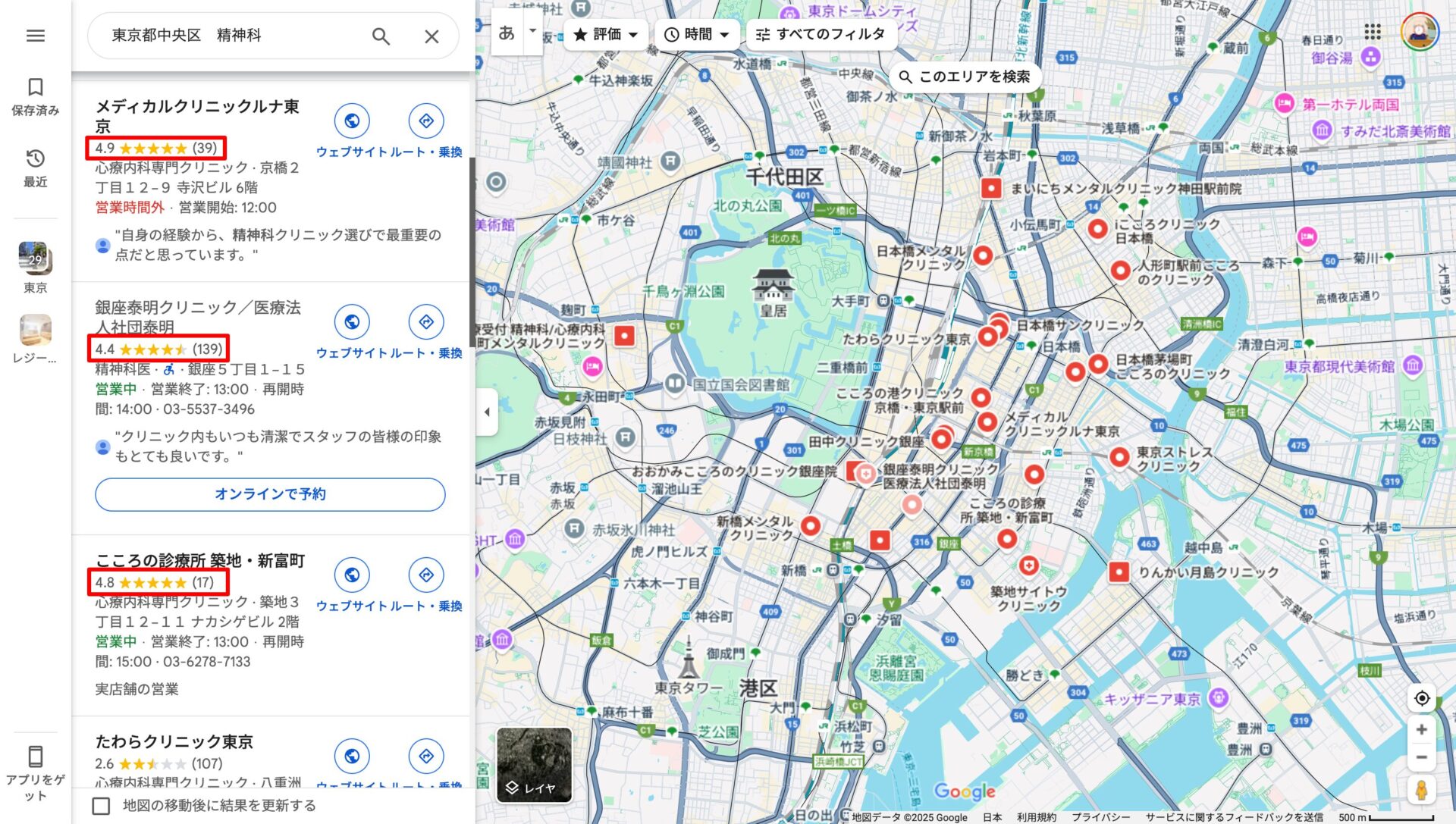Switch map layers via レイヤ thumbnail

coord(535,765)
